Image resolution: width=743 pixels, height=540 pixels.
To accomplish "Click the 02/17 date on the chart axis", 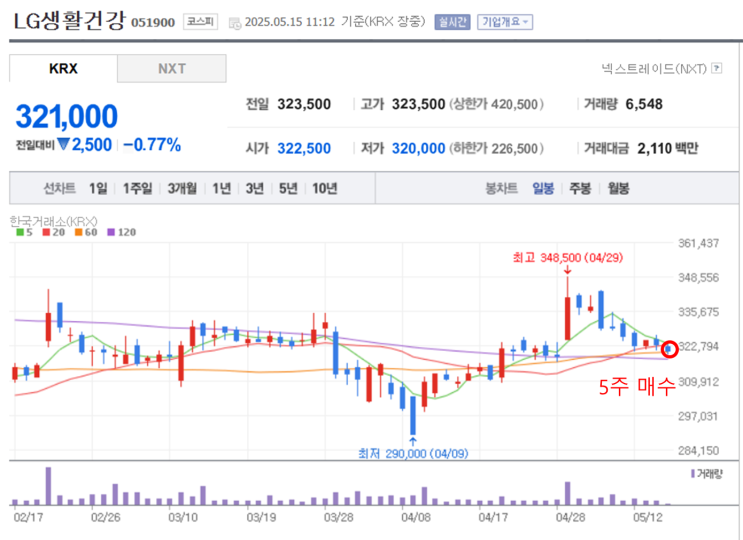I will 28,517.
